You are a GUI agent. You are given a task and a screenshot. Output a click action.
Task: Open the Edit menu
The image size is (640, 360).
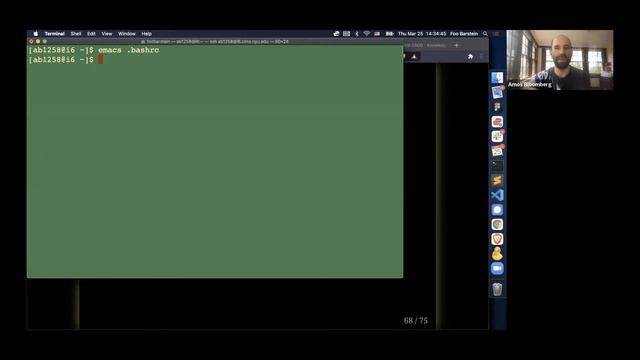point(91,34)
